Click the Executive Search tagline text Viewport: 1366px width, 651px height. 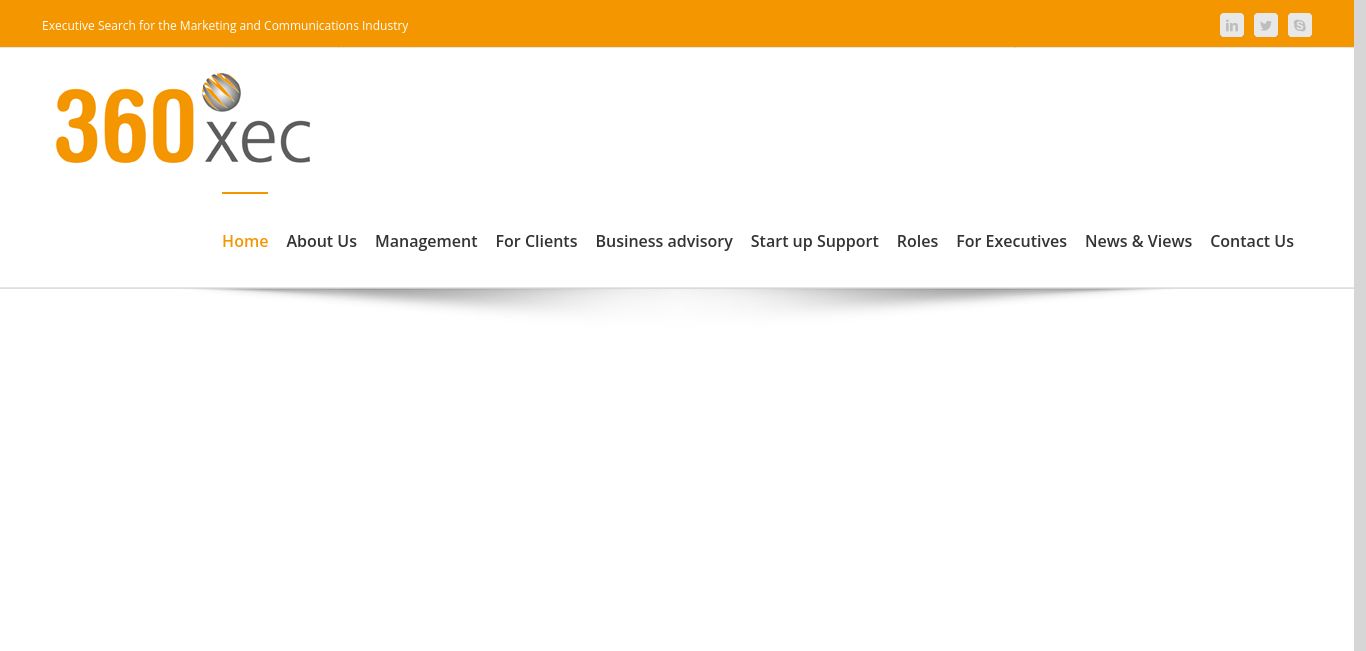click(x=225, y=25)
